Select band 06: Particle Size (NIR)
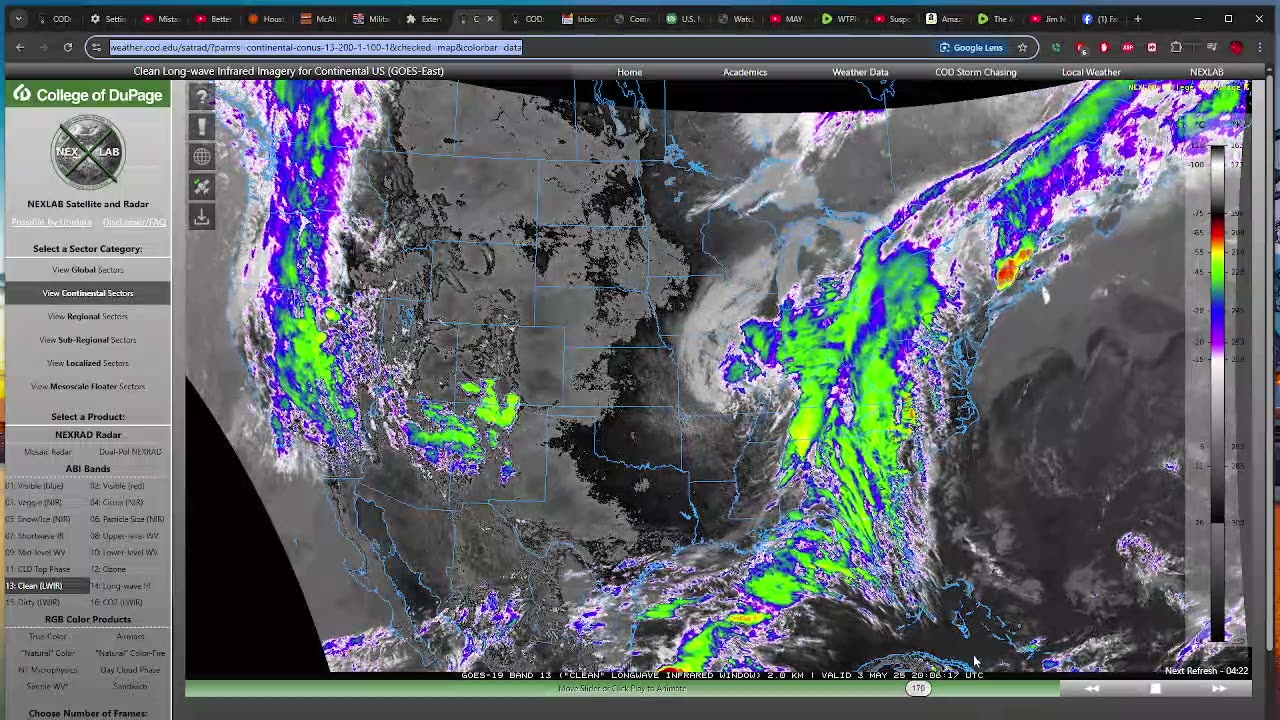The image size is (1280, 720). point(127,520)
